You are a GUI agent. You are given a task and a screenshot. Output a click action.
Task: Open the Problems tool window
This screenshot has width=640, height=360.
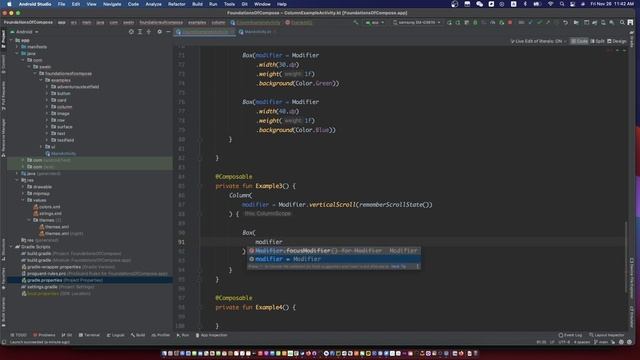pyautogui.click(x=44, y=335)
